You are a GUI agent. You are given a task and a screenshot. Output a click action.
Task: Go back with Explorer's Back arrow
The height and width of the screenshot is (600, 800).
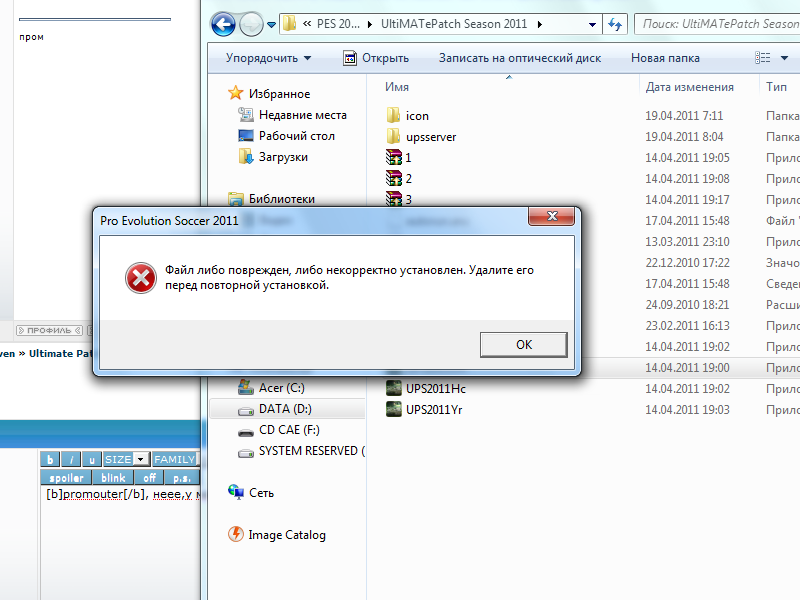223,23
